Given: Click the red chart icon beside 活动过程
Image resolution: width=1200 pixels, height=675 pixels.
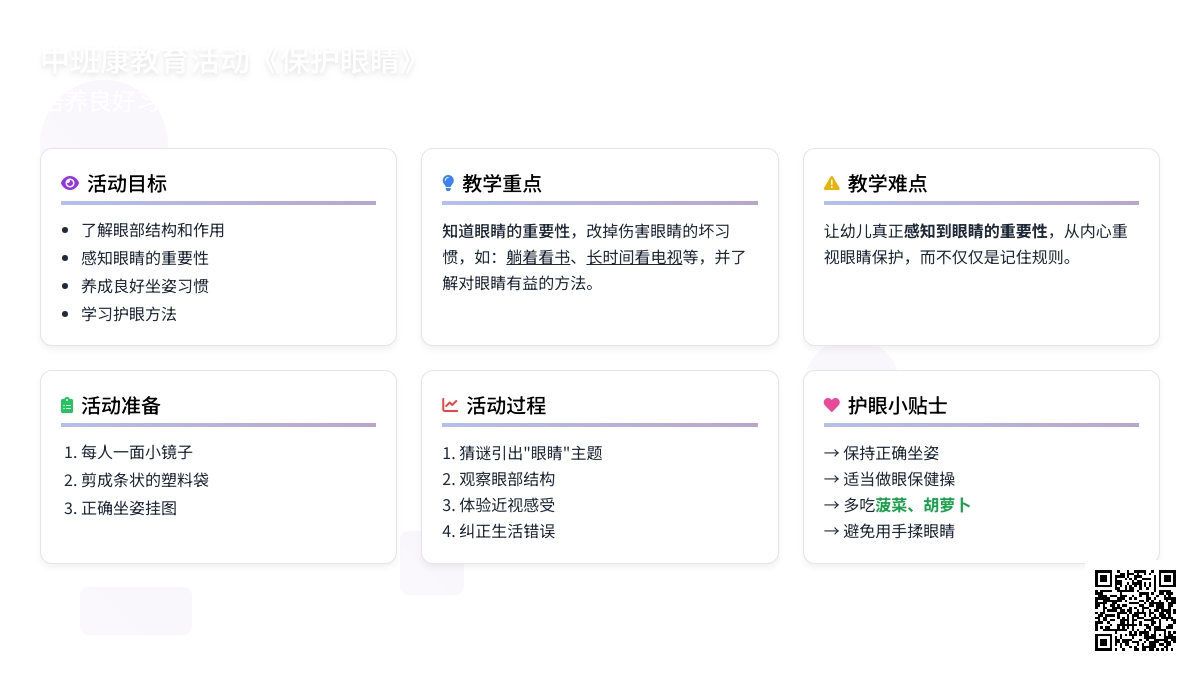Looking at the screenshot, I should 450,405.
